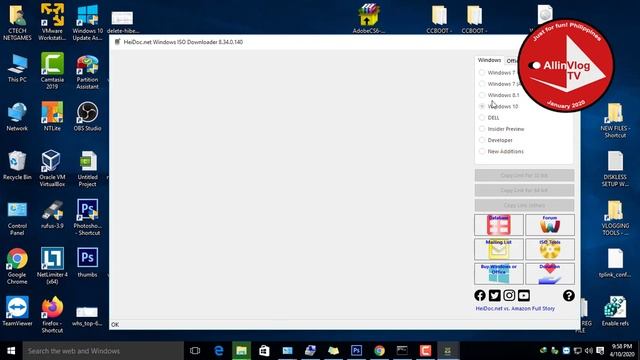Select the TeamViewer desktop shortcut
The height and width of the screenshot is (360, 640).
17,312
